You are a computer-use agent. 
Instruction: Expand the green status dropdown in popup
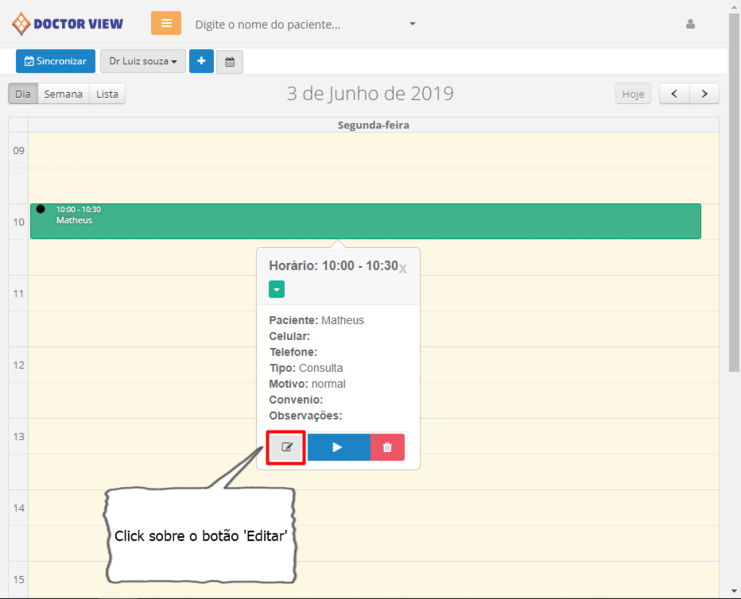point(277,289)
